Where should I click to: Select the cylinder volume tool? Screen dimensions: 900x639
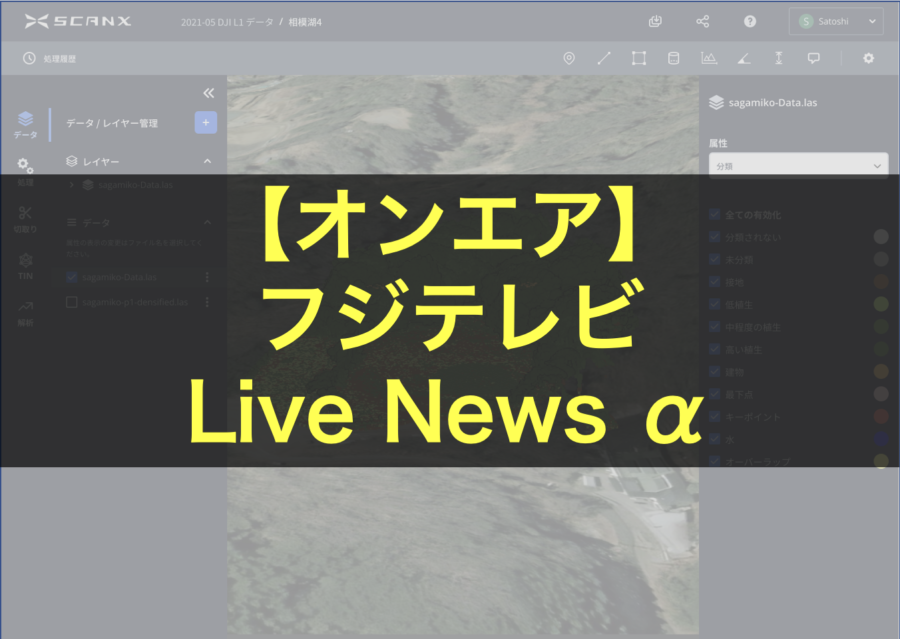(673, 58)
